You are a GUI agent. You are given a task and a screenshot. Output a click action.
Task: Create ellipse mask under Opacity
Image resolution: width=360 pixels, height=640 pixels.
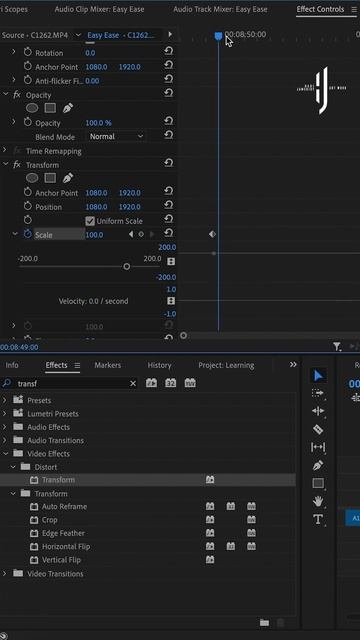(32, 108)
